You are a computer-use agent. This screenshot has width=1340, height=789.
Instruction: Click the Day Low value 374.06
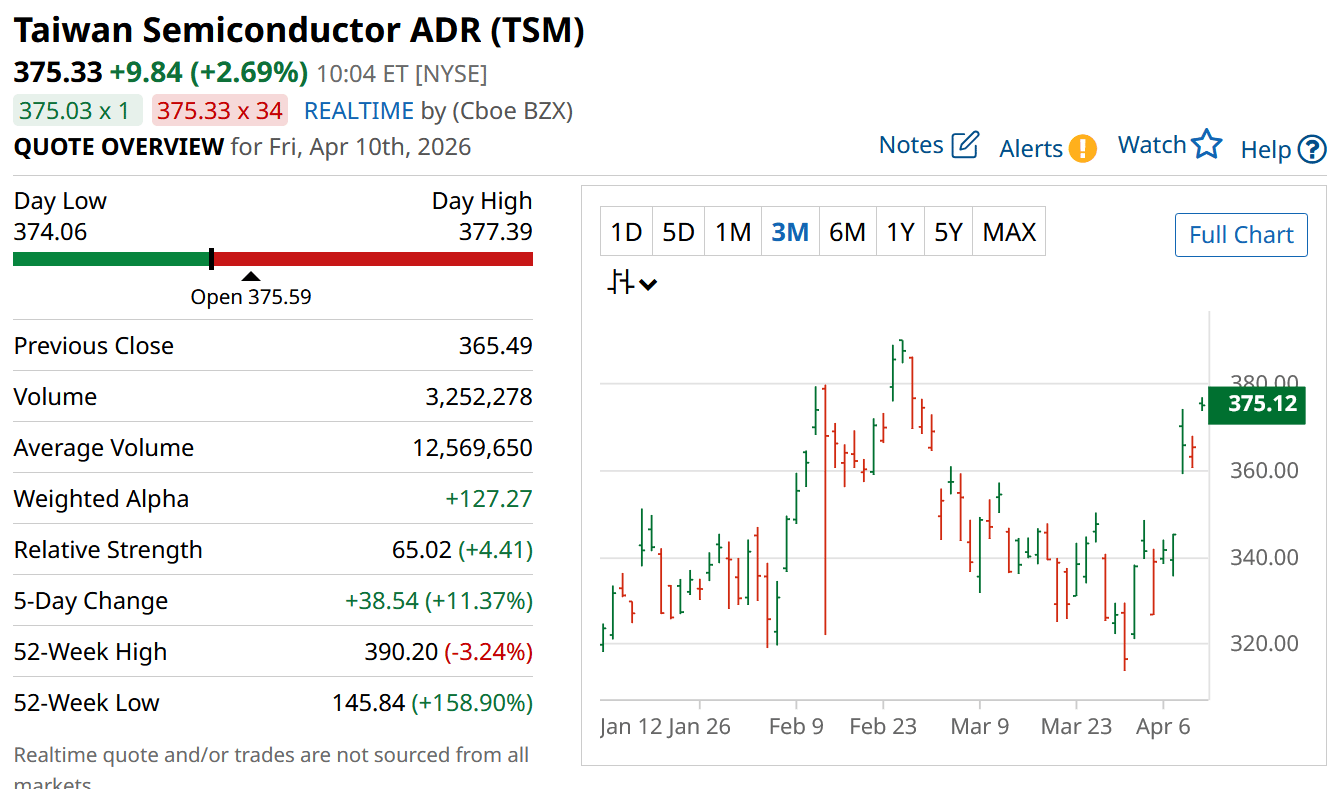pos(50,232)
